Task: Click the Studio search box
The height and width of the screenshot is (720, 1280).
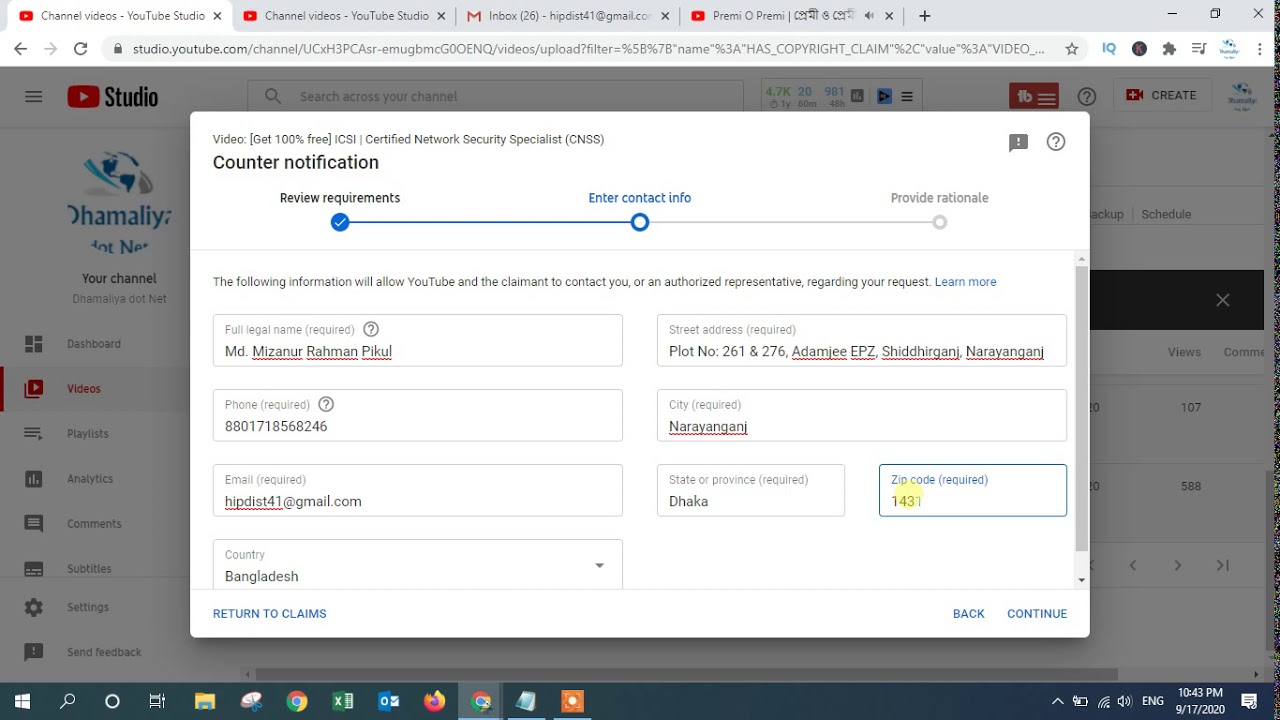Action: pyautogui.click(x=496, y=96)
